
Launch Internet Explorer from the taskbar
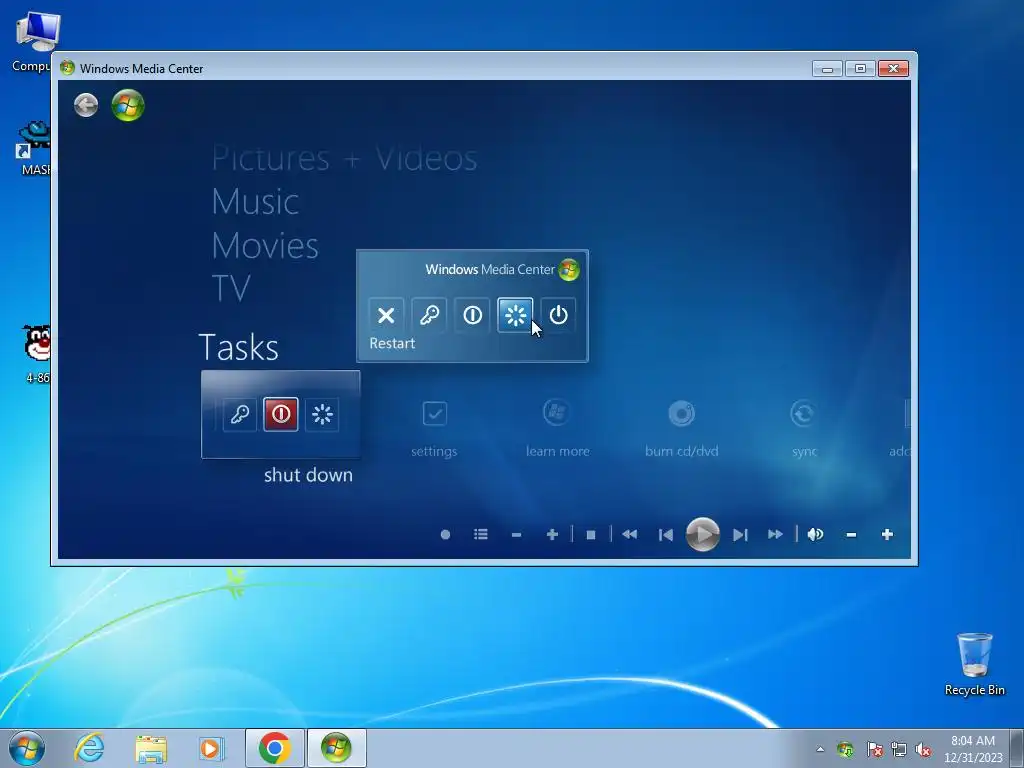pyautogui.click(x=89, y=748)
